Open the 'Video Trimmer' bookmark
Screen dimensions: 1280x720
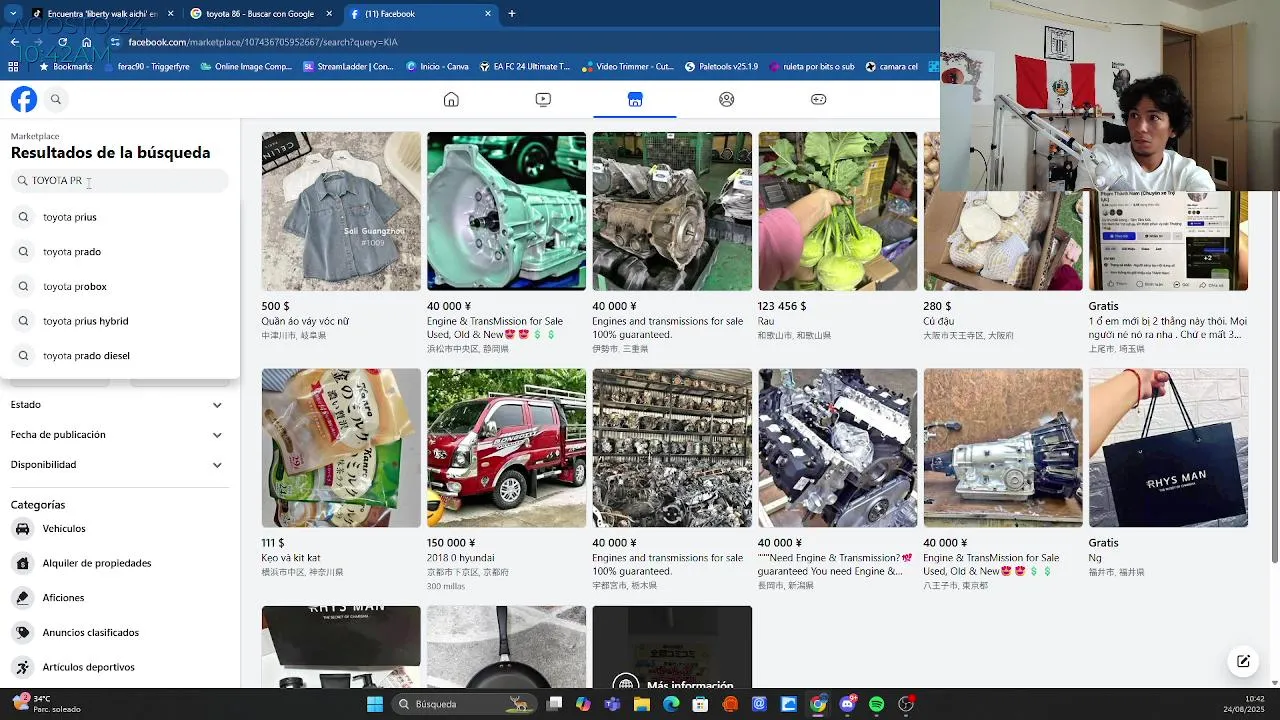coord(628,67)
